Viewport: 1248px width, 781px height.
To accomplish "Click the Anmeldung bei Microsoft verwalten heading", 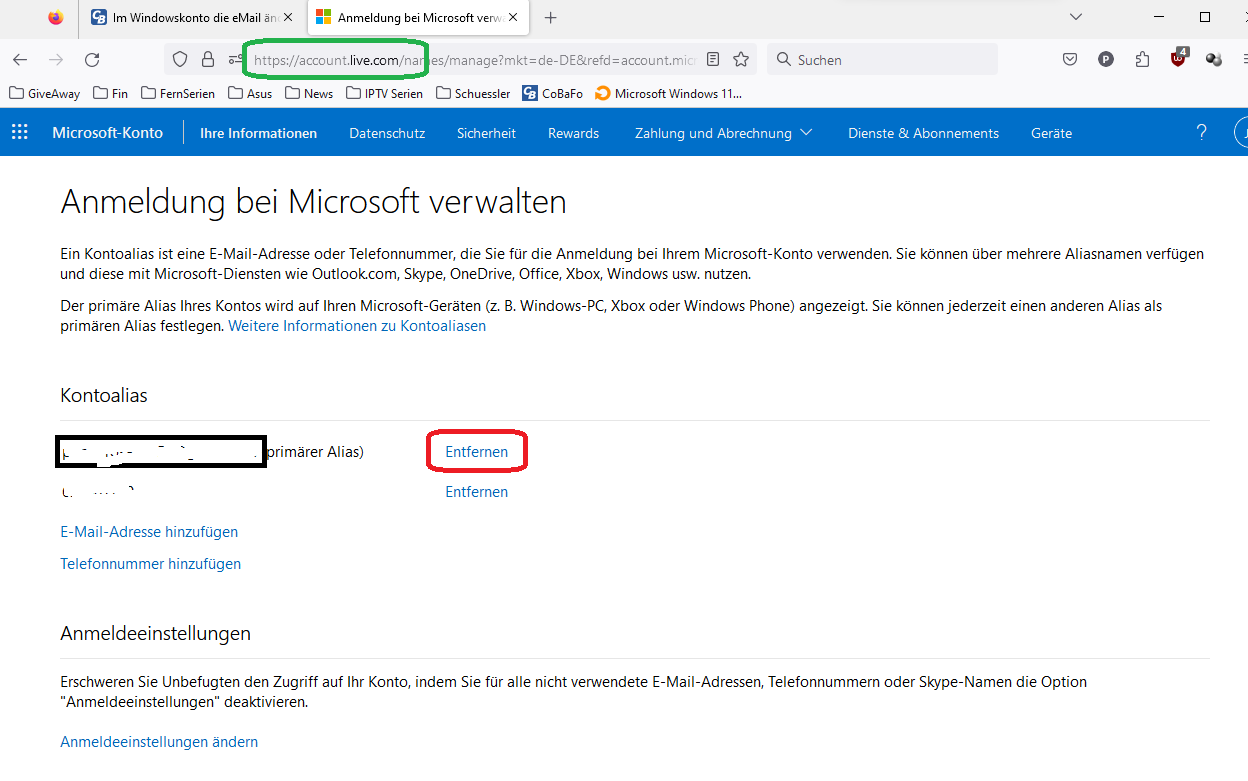I will point(313,202).
